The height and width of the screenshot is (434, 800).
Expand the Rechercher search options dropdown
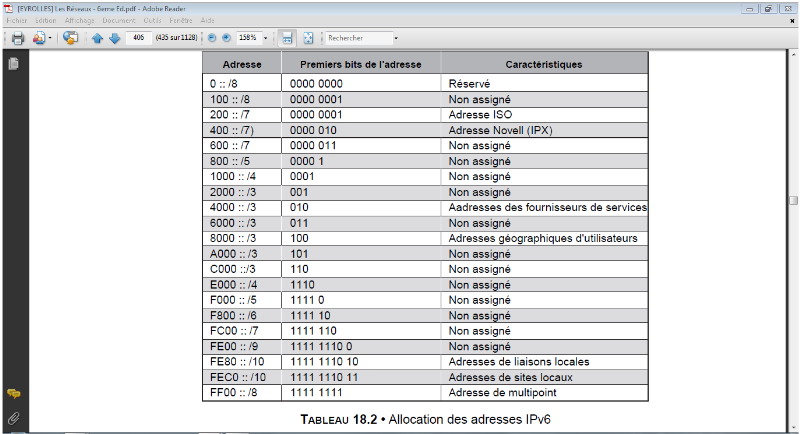click(x=396, y=38)
